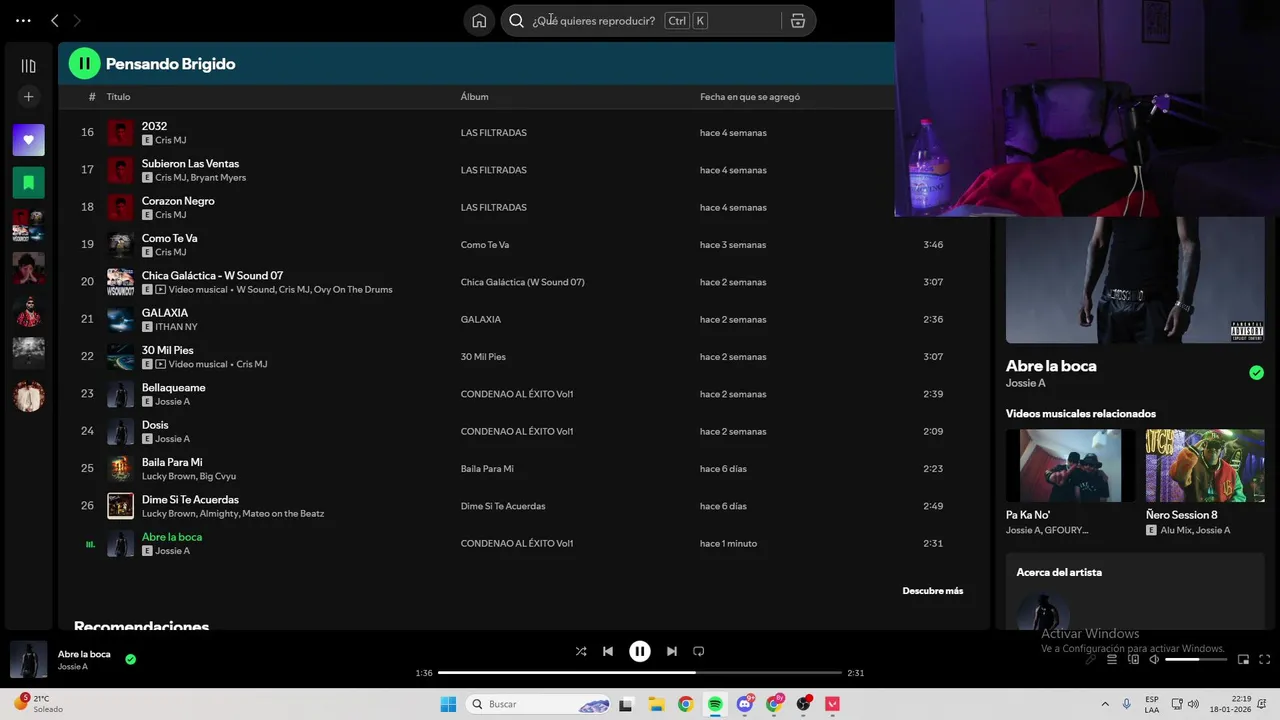
Task: Click the Baila Para Mi cover art
Action: pos(120,468)
